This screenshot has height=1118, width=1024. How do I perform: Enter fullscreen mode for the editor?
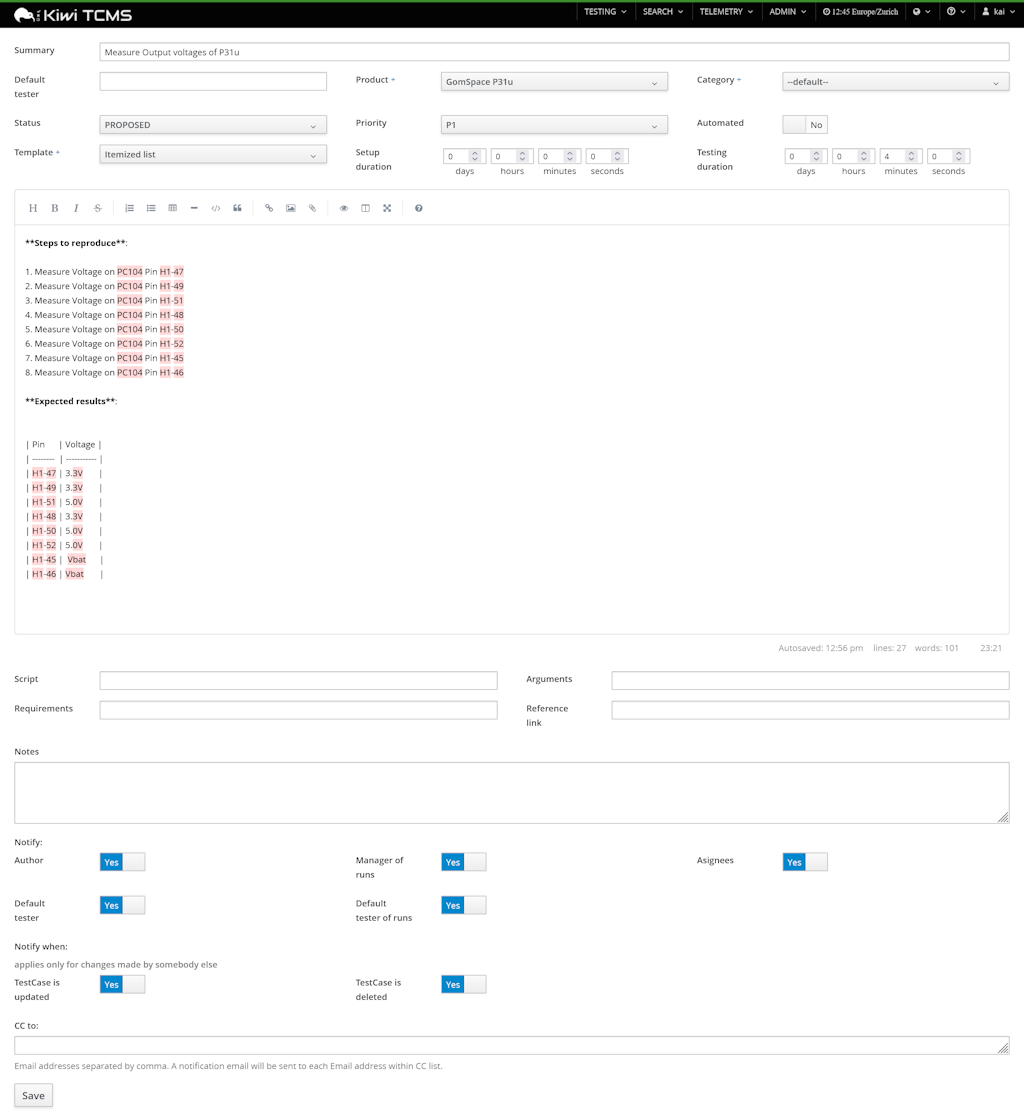coord(387,207)
